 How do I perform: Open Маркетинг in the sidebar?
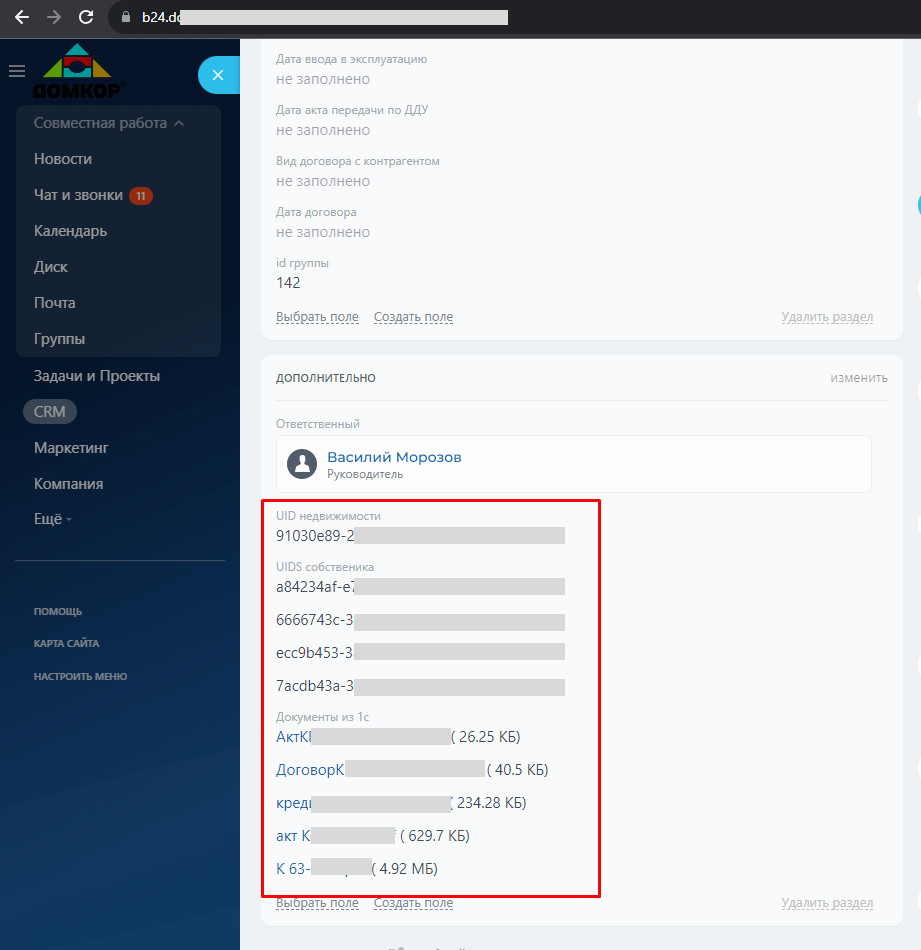point(71,448)
